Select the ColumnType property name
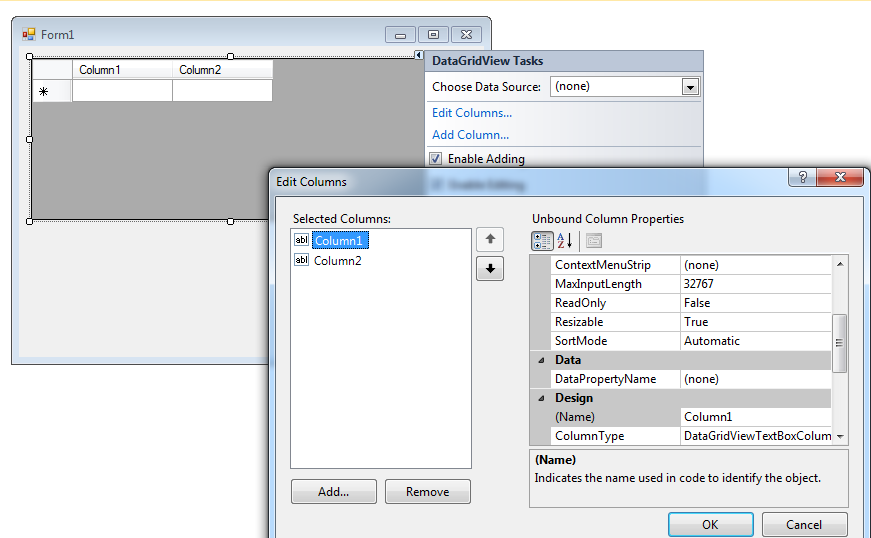Image resolution: width=871 pixels, height=538 pixels. pyautogui.click(x=589, y=436)
